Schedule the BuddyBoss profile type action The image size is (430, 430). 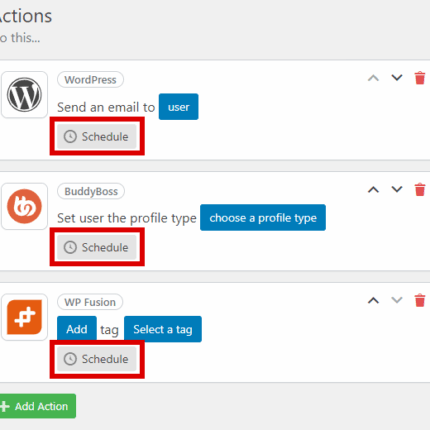pos(97,247)
